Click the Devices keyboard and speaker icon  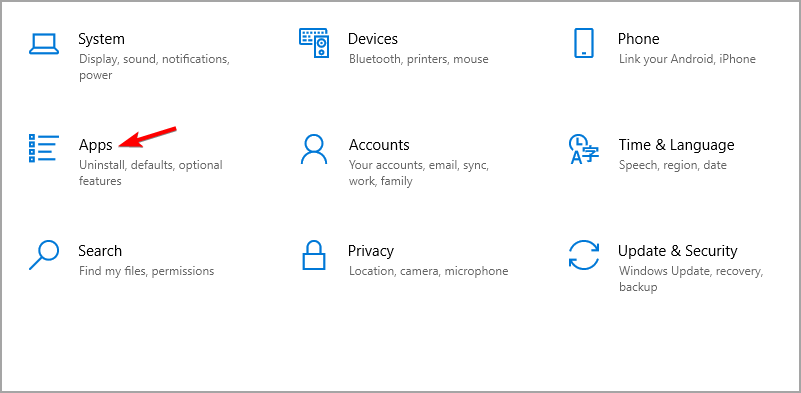point(314,43)
